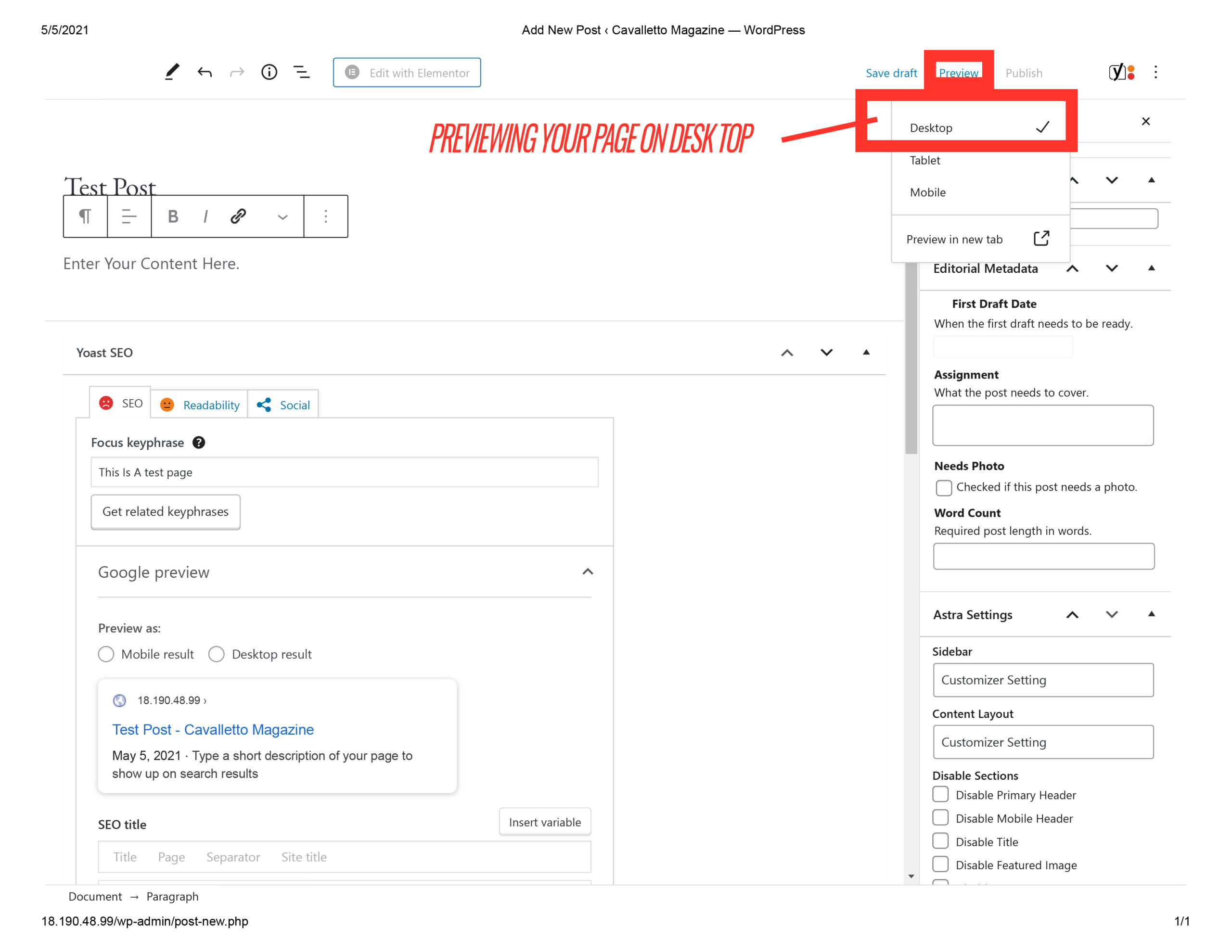Move Editorial Metadata panel up

1072,268
